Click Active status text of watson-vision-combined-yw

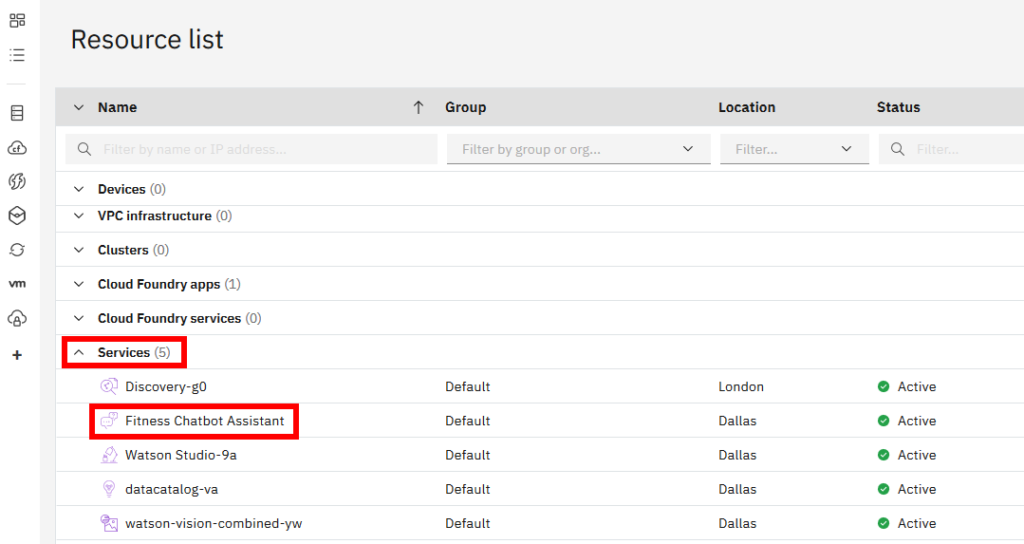917,523
